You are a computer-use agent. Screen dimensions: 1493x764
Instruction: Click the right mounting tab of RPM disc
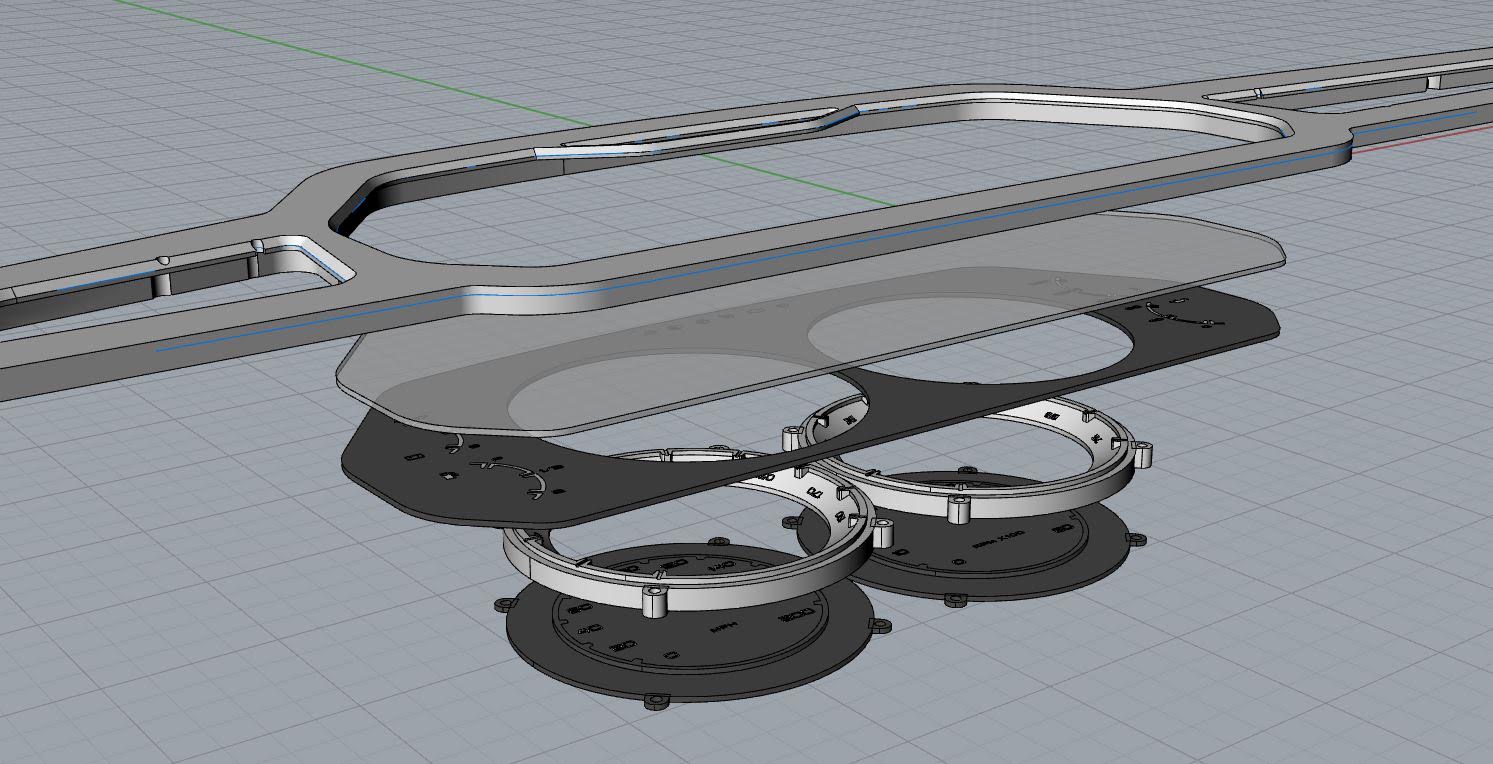[x=1136, y=540]
